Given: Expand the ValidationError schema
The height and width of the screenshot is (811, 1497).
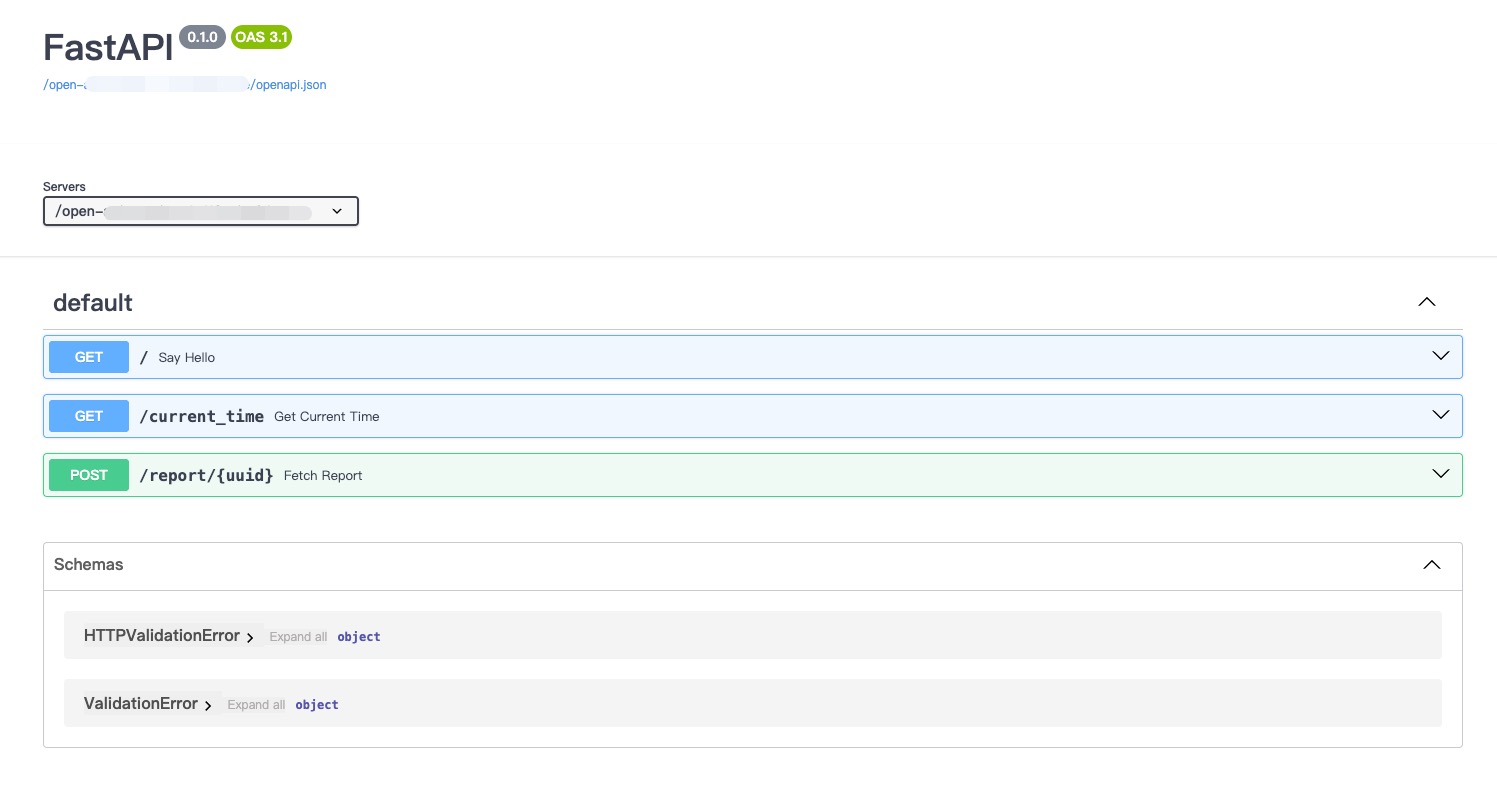Looking at the screenshot, I should click(208, 705).
